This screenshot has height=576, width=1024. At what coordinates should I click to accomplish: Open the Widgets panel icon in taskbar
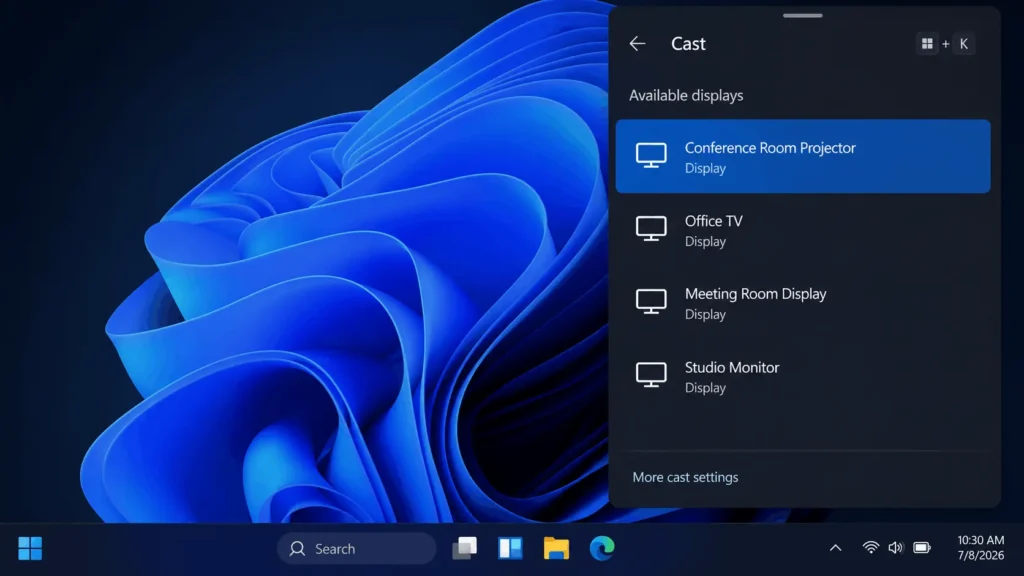pos(510,549)
